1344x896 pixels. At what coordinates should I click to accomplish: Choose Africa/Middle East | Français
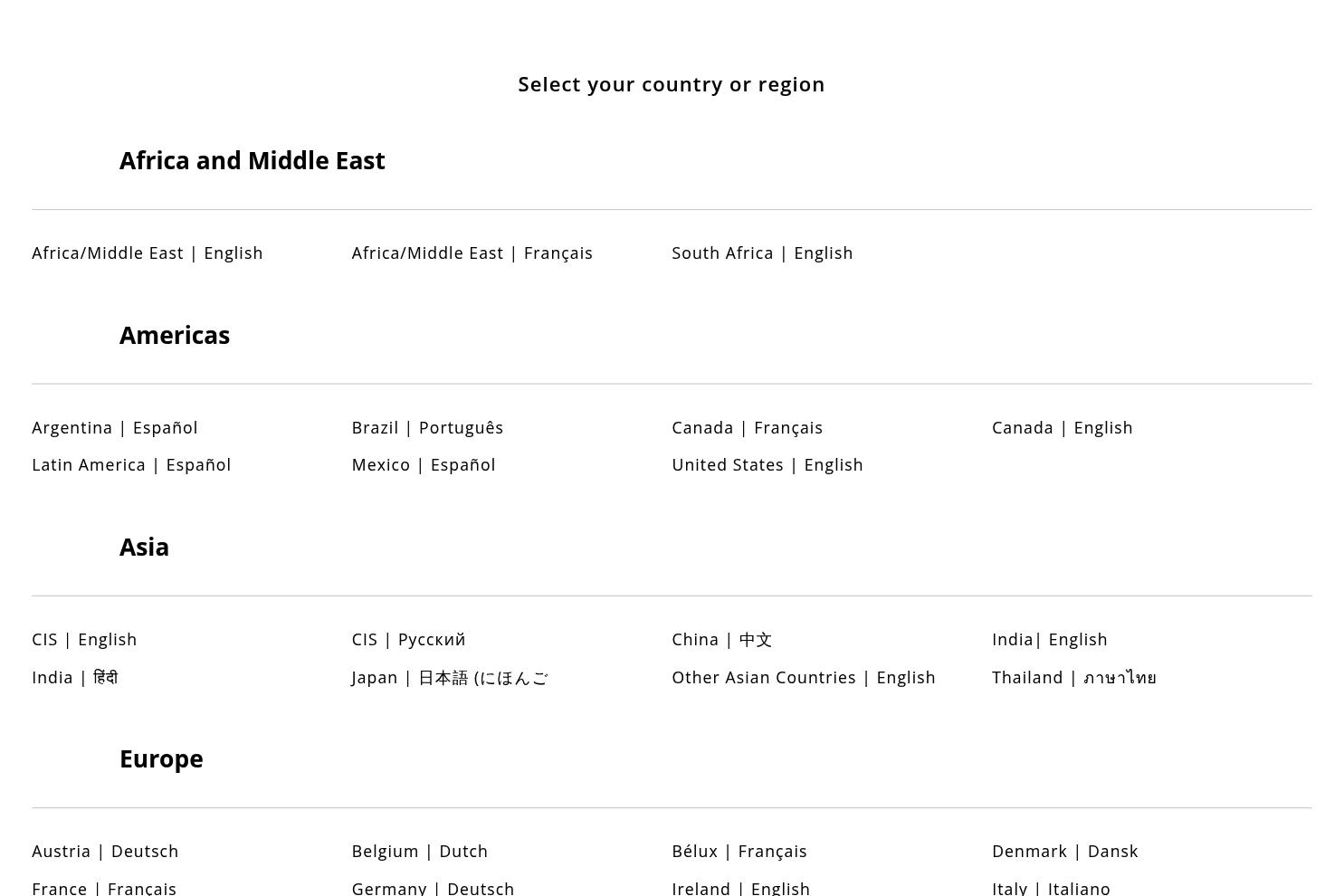coord(472,253)
